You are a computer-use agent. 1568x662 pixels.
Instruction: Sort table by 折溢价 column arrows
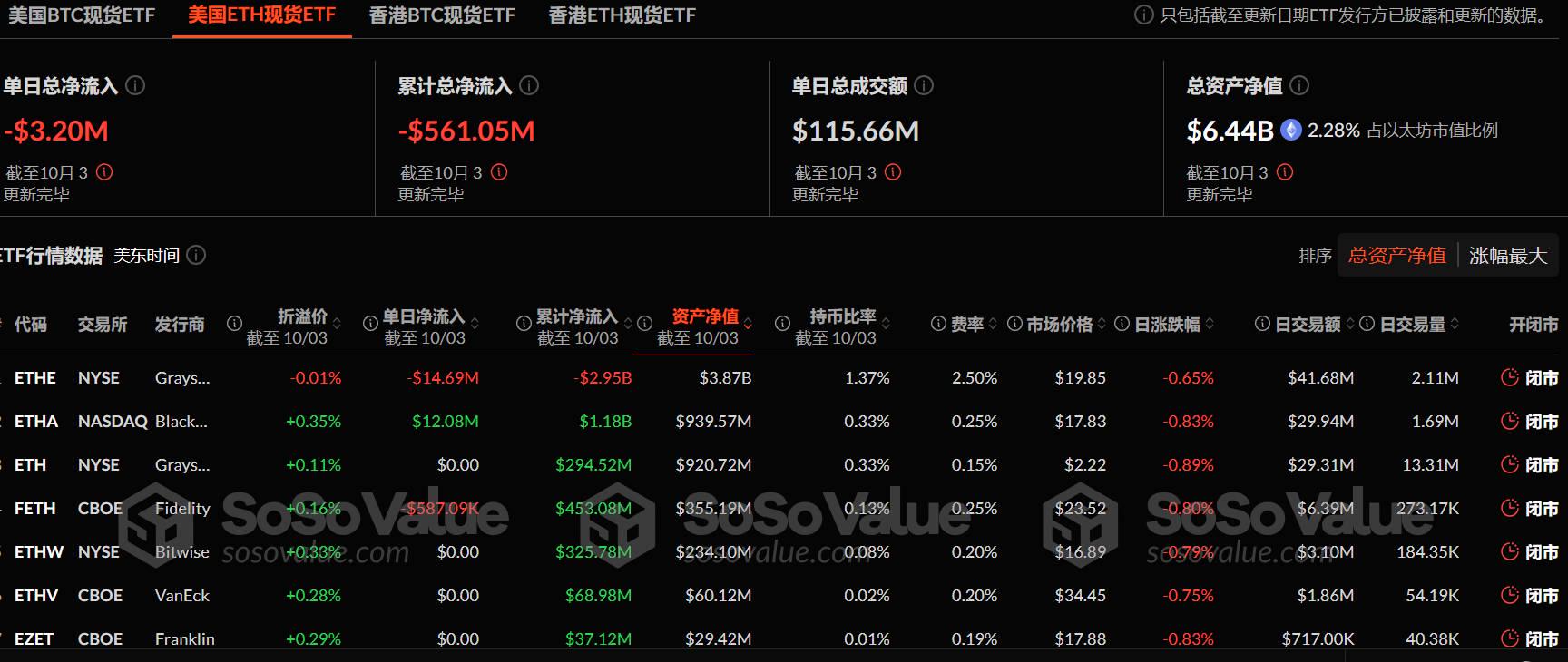click(338, 324)
